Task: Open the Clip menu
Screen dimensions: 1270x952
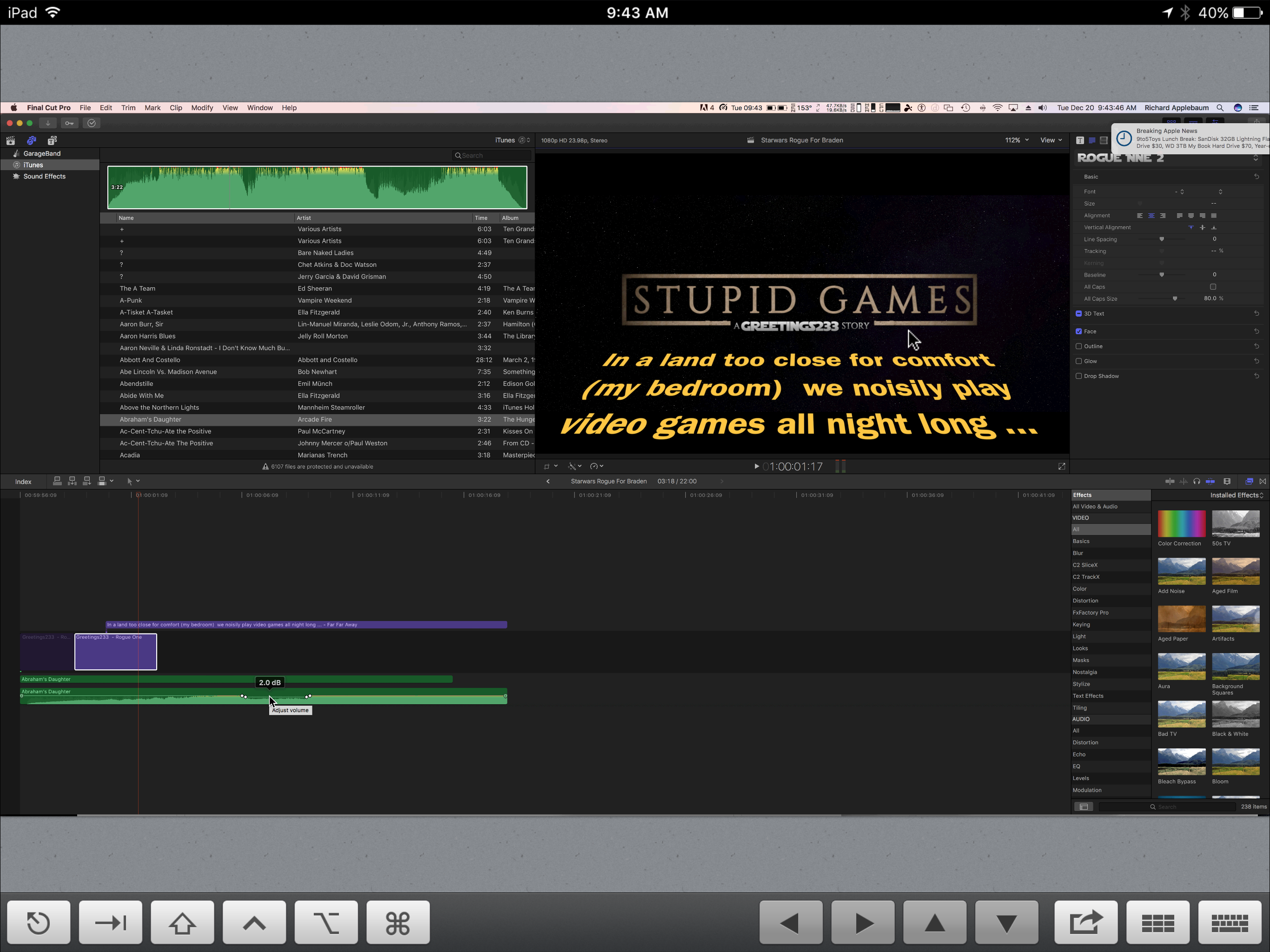Action: (x=176, y=107)
